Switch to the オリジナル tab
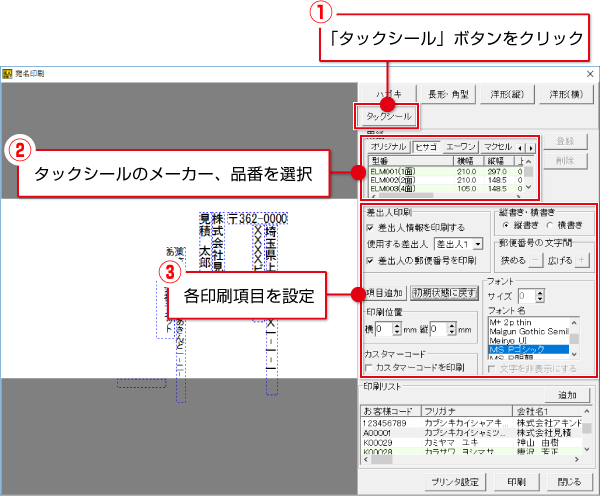The image size is (600, 496). pyautogui.click(x=388, y=147)
